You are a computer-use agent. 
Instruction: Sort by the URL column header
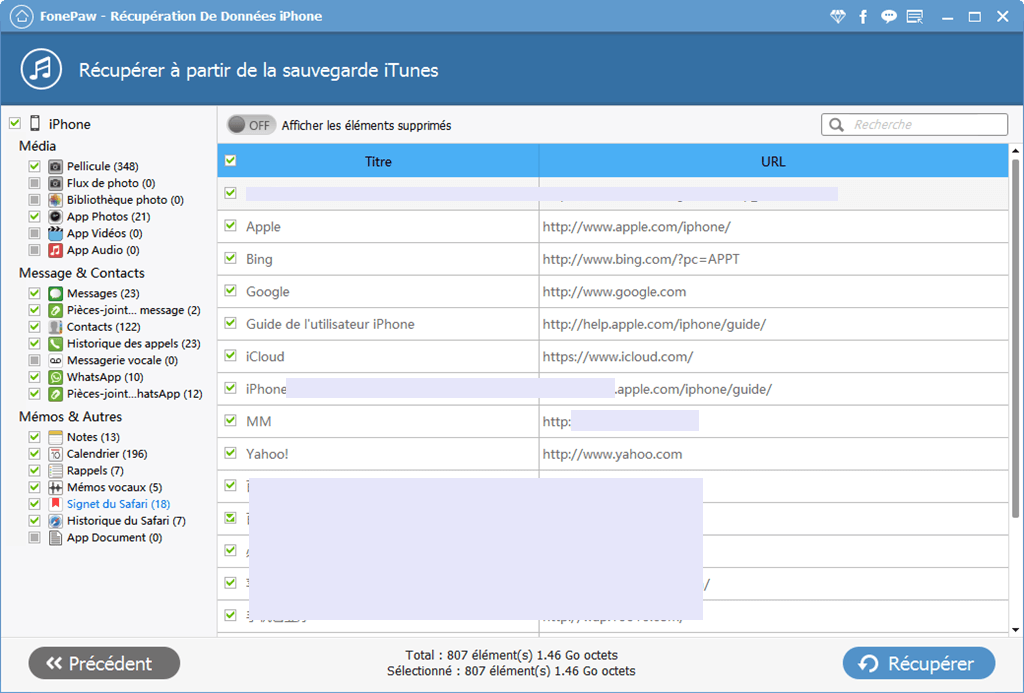773,161
